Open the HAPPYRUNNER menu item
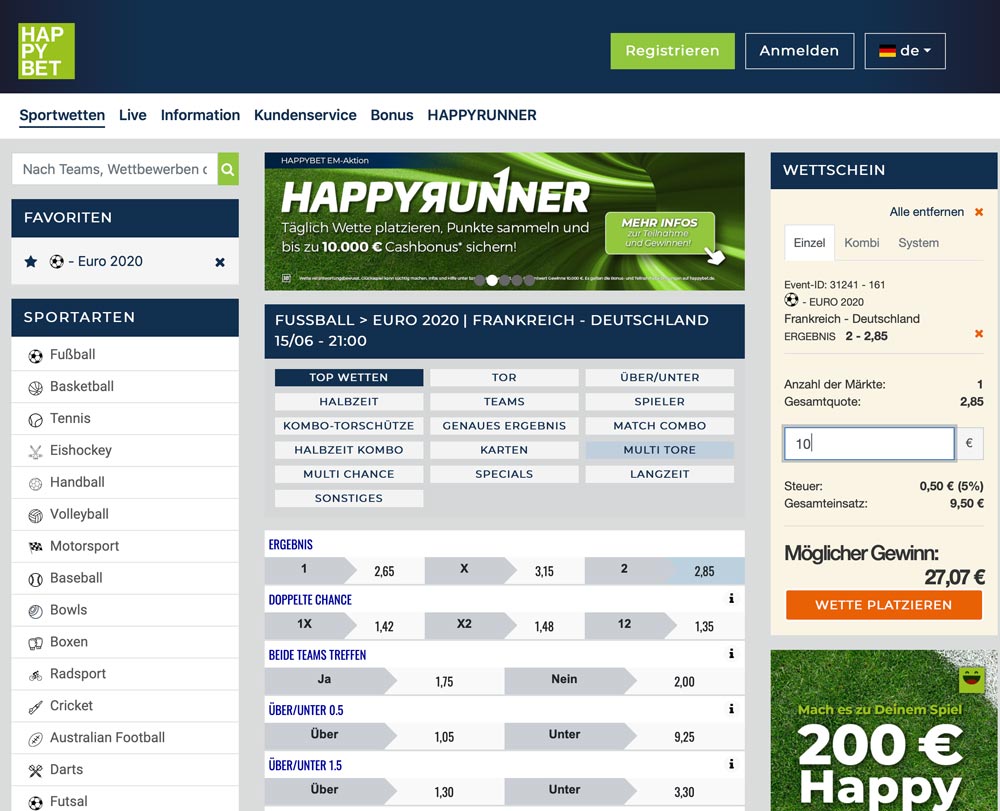The height and width of the screenshot is (811, 1000). (482, 115)
